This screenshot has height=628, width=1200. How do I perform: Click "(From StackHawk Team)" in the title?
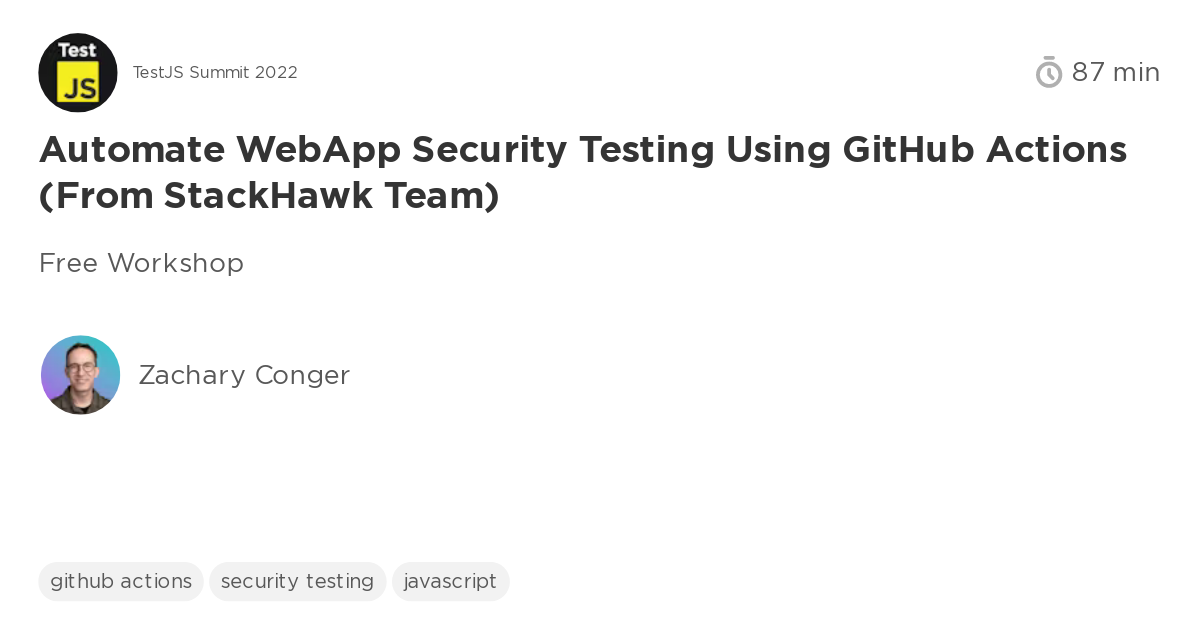[269, 196]
